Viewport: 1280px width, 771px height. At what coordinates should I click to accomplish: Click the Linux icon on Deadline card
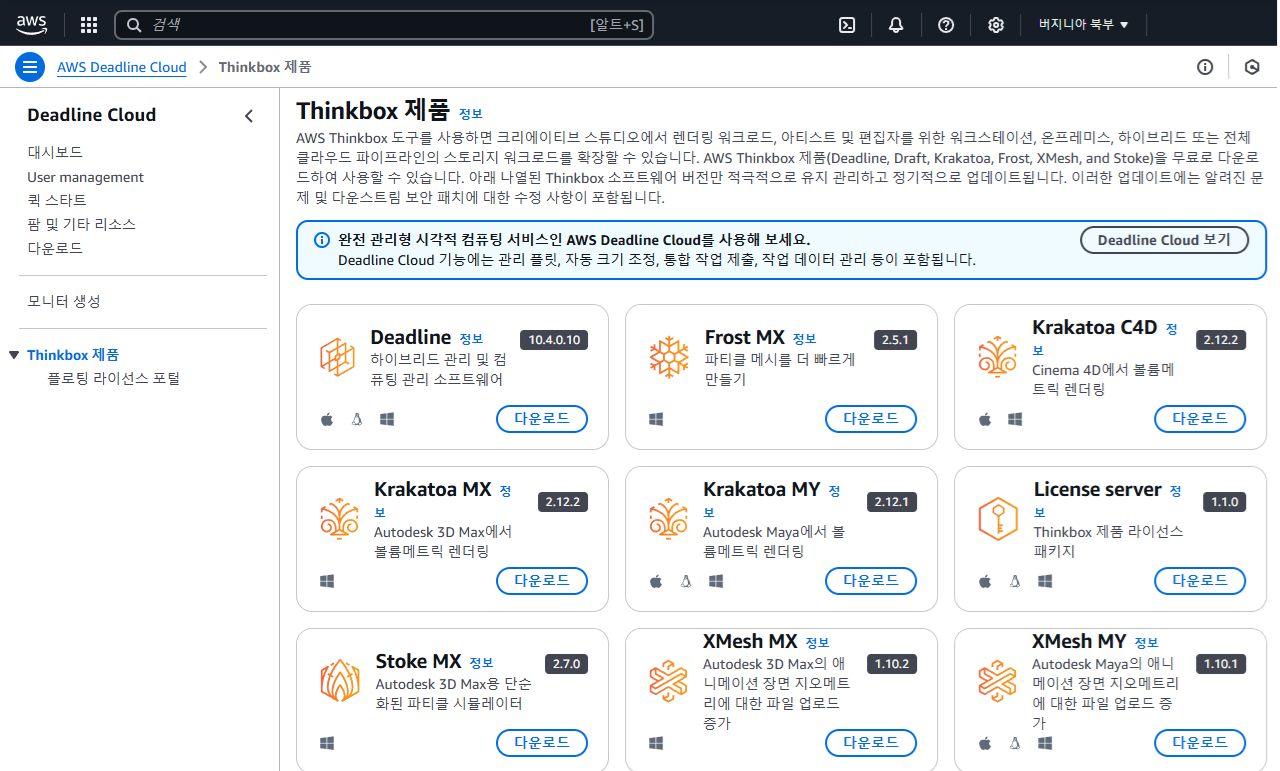pos(357,419)
